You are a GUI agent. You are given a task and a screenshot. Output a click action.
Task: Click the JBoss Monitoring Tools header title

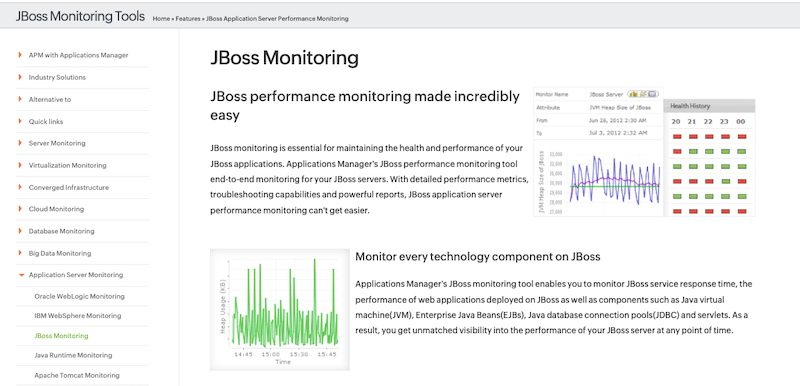(80, 16)
